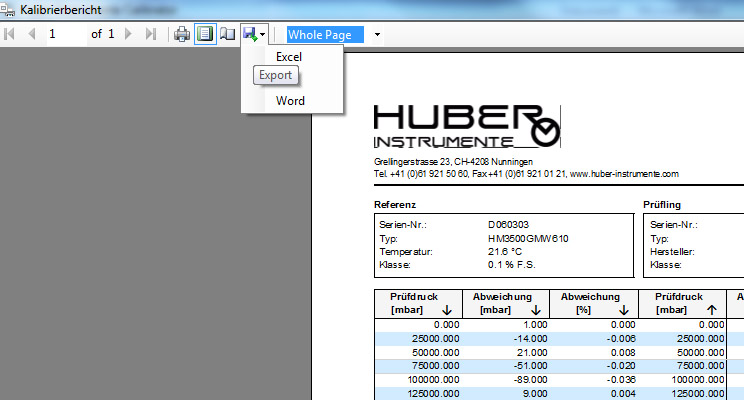Click the percent cell -0.020
Screen dimensions: 744x400
[x=623, y=366]
